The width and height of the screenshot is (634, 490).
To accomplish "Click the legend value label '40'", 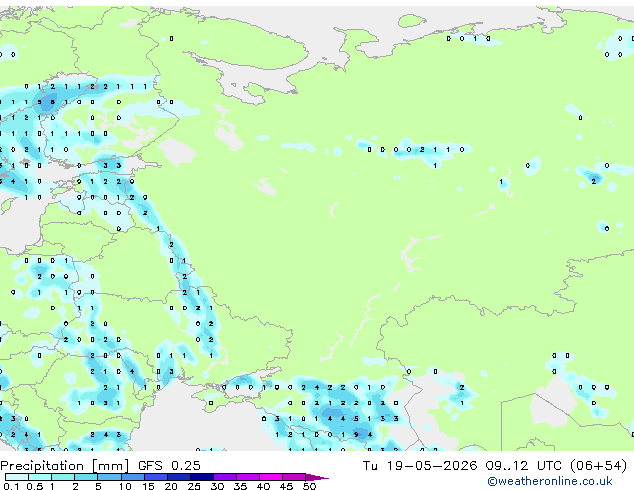I will pos(263,486).
